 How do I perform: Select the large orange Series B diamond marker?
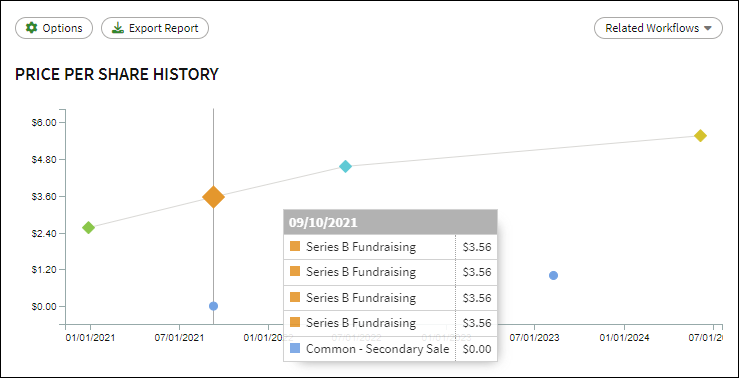pos(213,197)
